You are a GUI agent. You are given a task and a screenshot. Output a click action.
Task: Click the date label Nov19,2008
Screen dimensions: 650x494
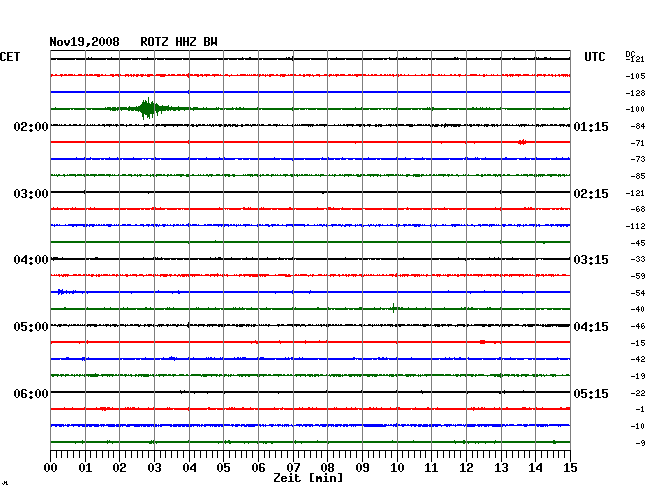pos(85,42)
